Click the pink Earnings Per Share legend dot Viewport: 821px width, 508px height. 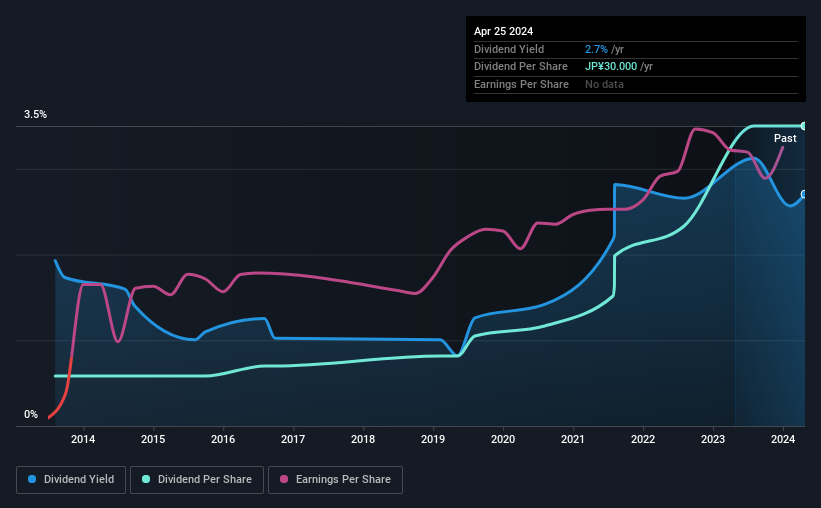click(284, 479)
